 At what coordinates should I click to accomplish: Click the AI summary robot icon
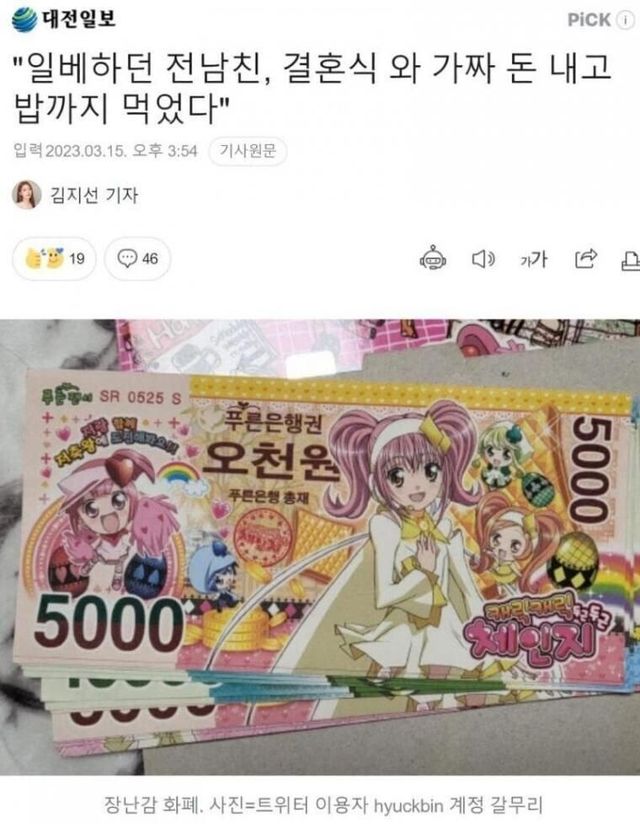pos(433,258)
